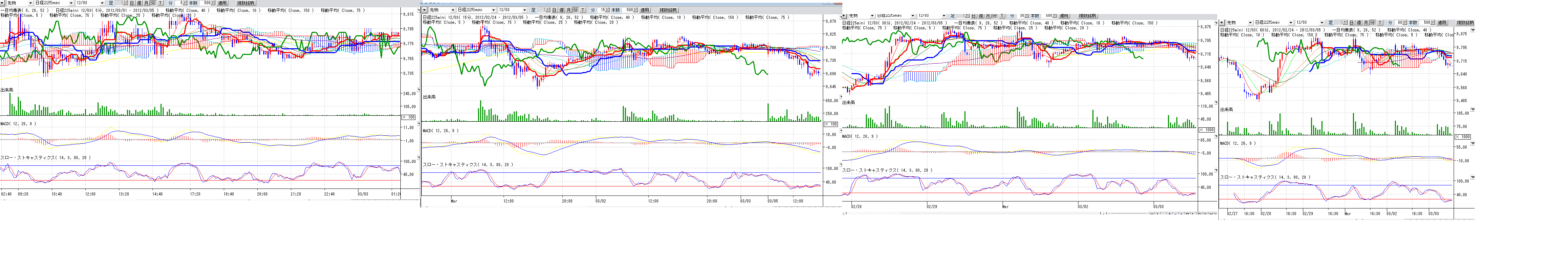Select 週 (weekly) timeframe in the 60-minute chart
Screen dimensions: 1568x277
point(1359,22)
